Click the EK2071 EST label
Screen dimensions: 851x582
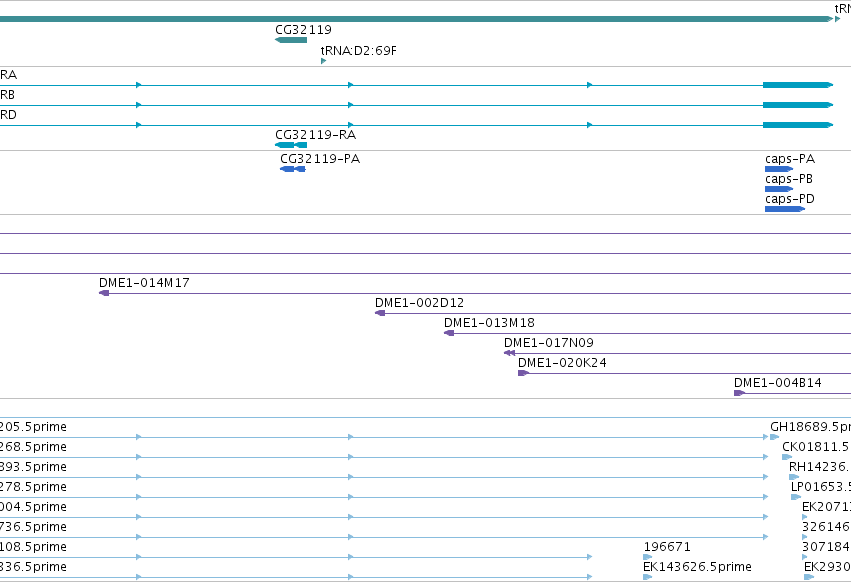[x=826, y=507]
